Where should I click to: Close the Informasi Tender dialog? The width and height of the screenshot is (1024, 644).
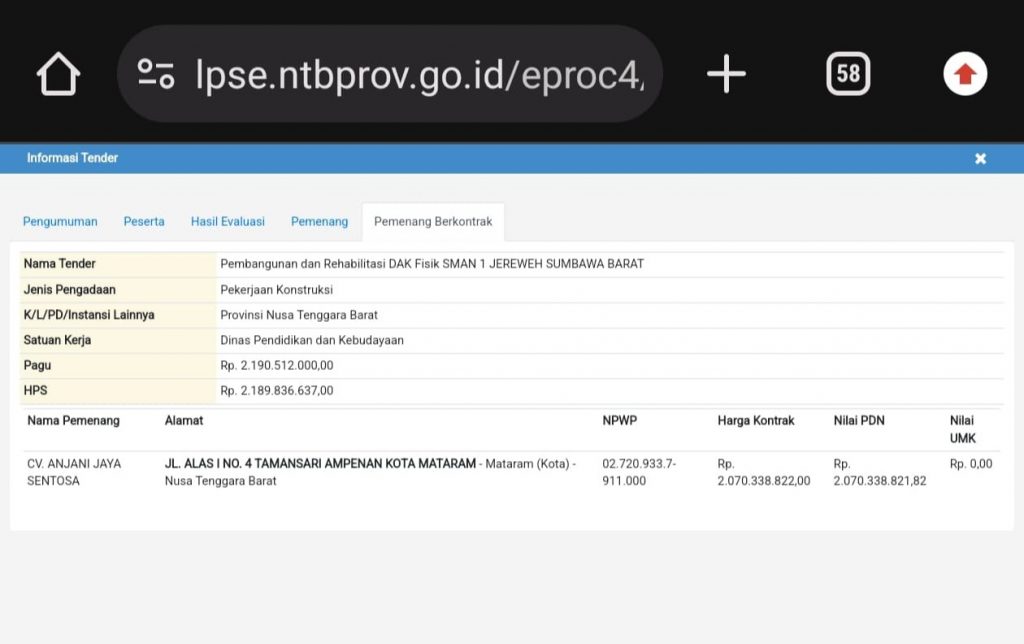(x=980, y=159)
